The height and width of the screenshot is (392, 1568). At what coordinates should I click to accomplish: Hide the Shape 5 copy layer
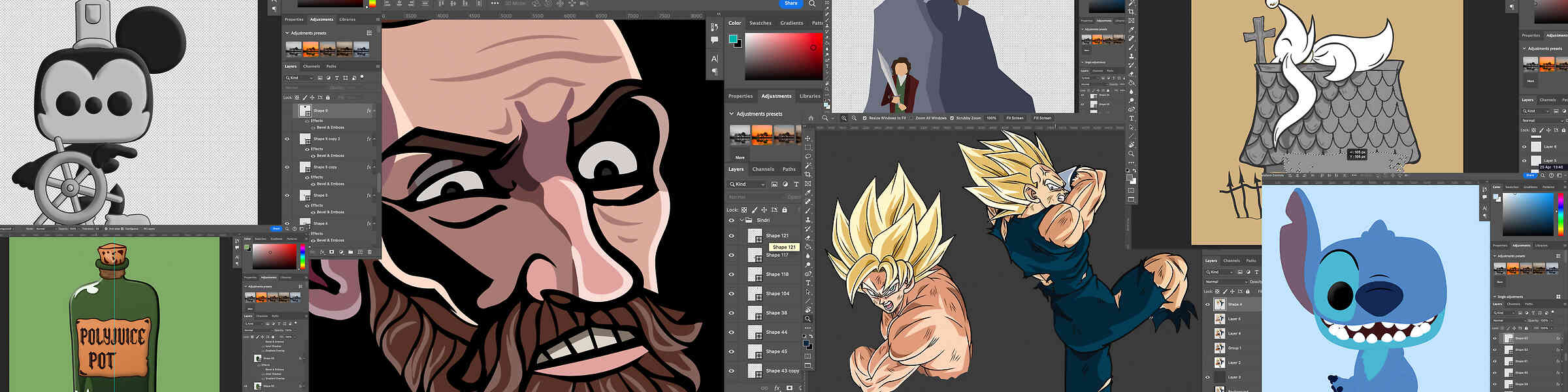tap(287, 167)
